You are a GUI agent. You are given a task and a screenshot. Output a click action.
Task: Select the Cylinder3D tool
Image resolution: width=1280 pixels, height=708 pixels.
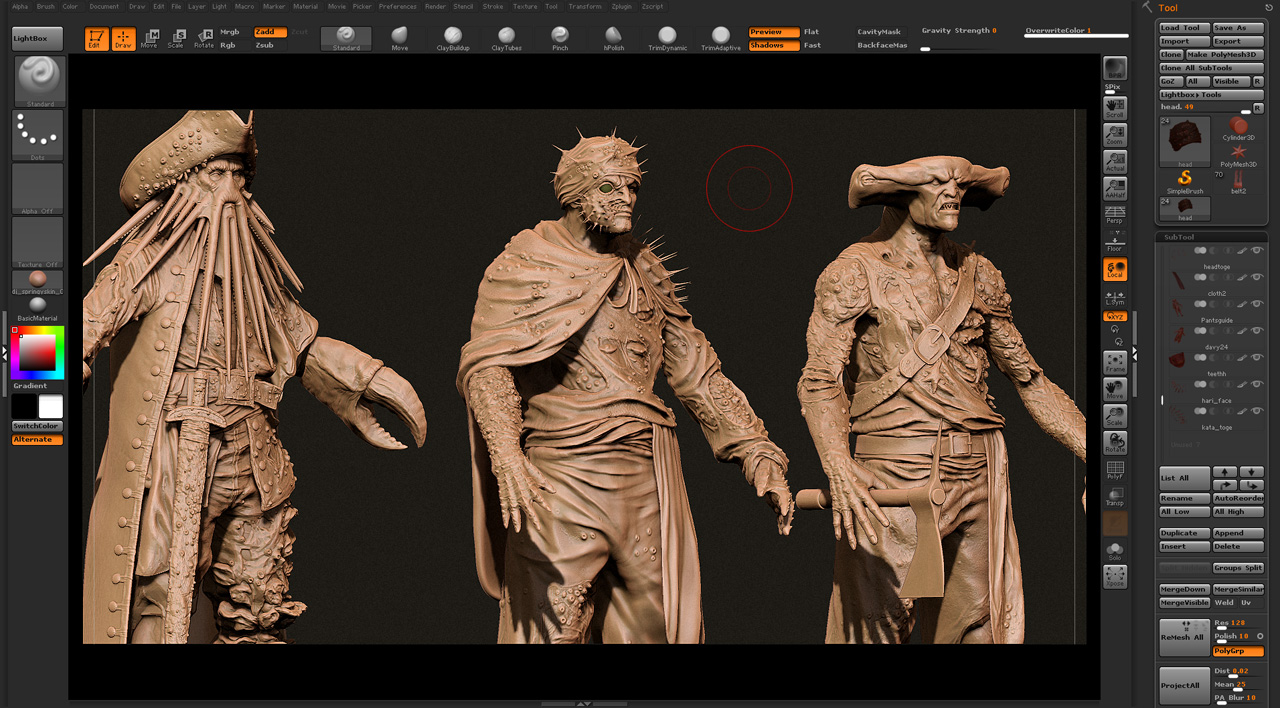click(x=1239, y=129)
